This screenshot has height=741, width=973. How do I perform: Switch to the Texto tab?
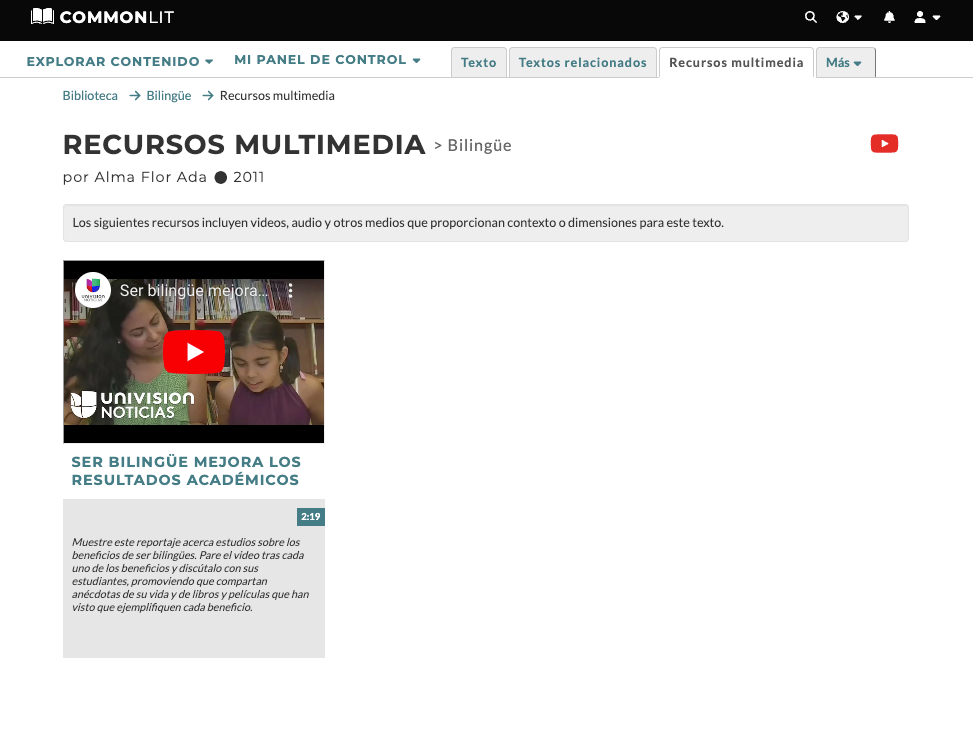click(x=478, y=62)
